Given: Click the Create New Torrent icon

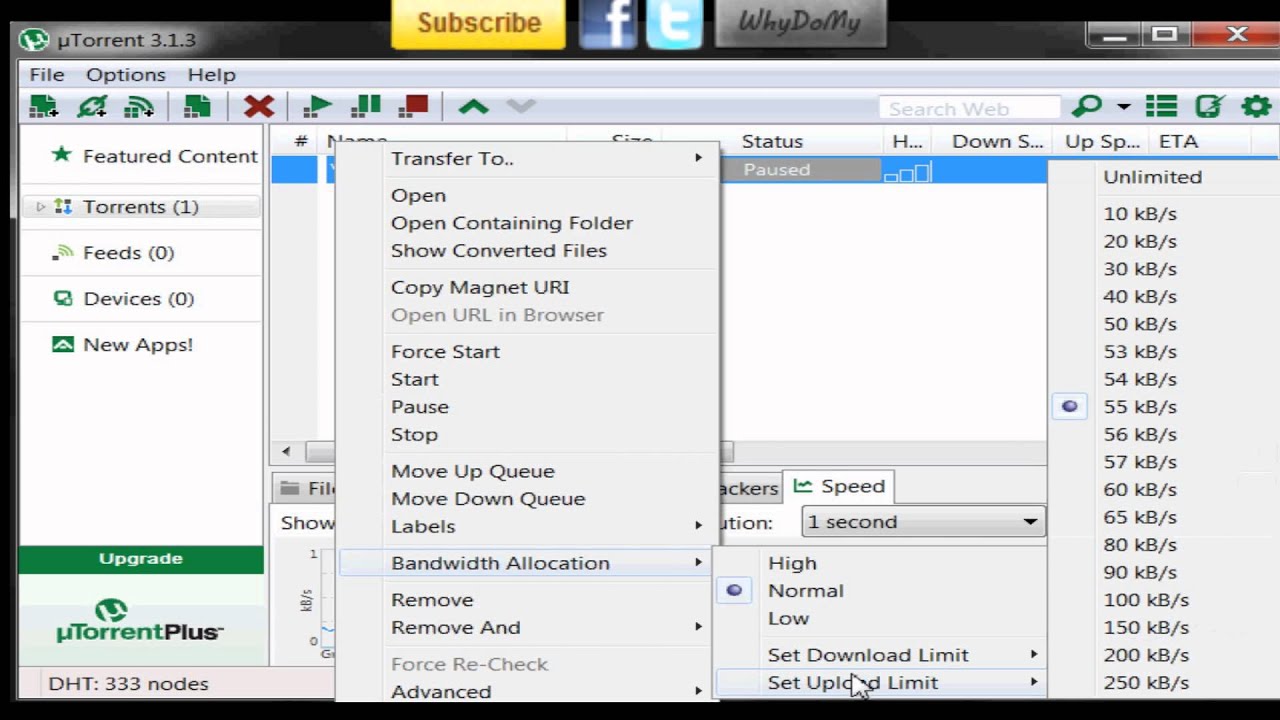Looking at the screenshot, I should point(197,106).
